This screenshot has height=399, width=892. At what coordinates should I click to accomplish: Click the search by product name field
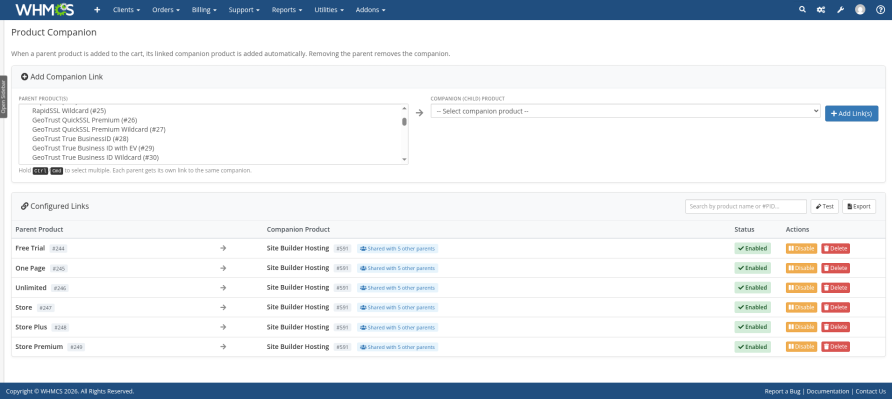click(x=746, y=207)
